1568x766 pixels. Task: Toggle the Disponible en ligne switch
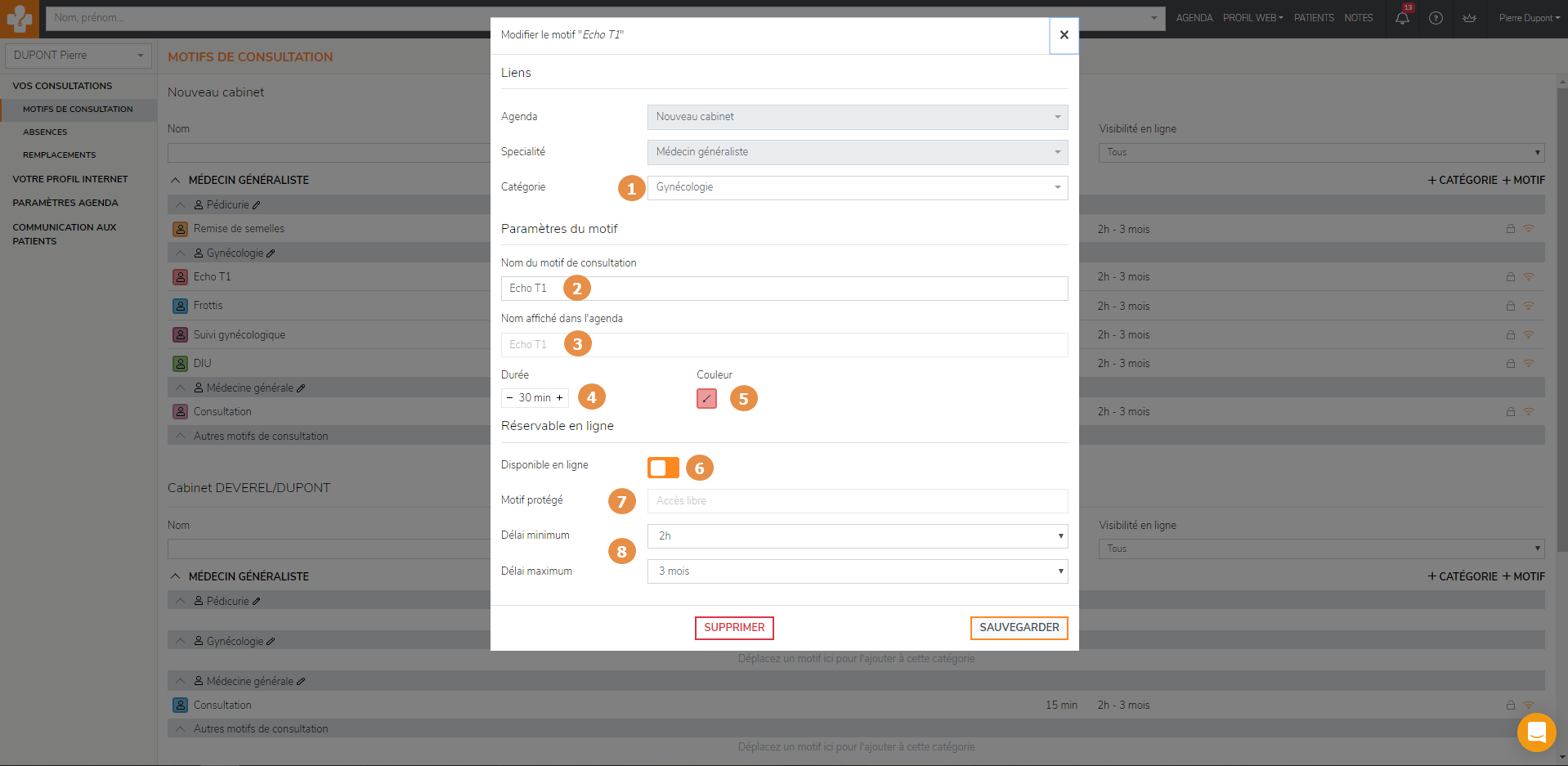pyautogui.click(x=663, y=468)
